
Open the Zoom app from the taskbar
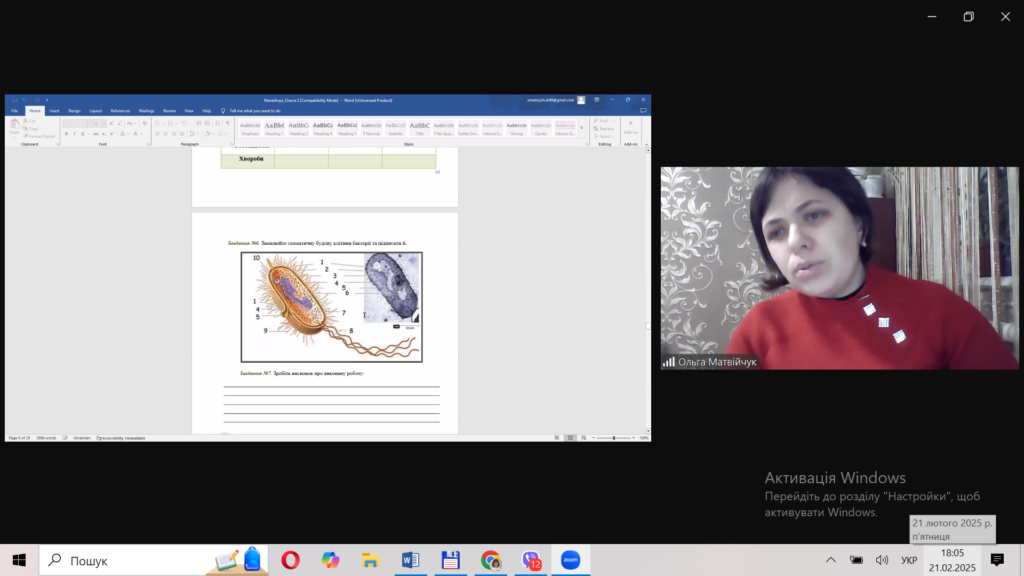571,560
